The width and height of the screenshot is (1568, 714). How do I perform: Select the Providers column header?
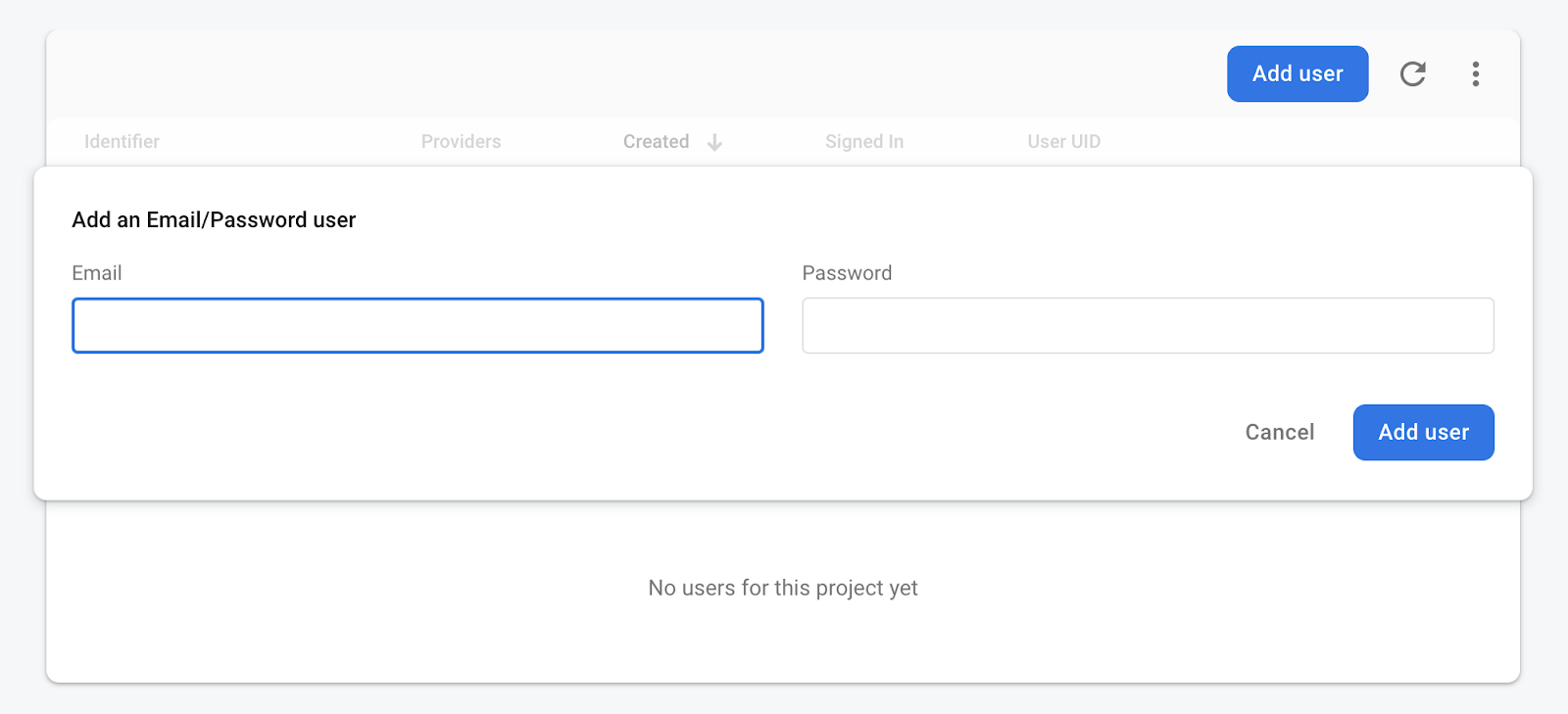tap(461, 142)
